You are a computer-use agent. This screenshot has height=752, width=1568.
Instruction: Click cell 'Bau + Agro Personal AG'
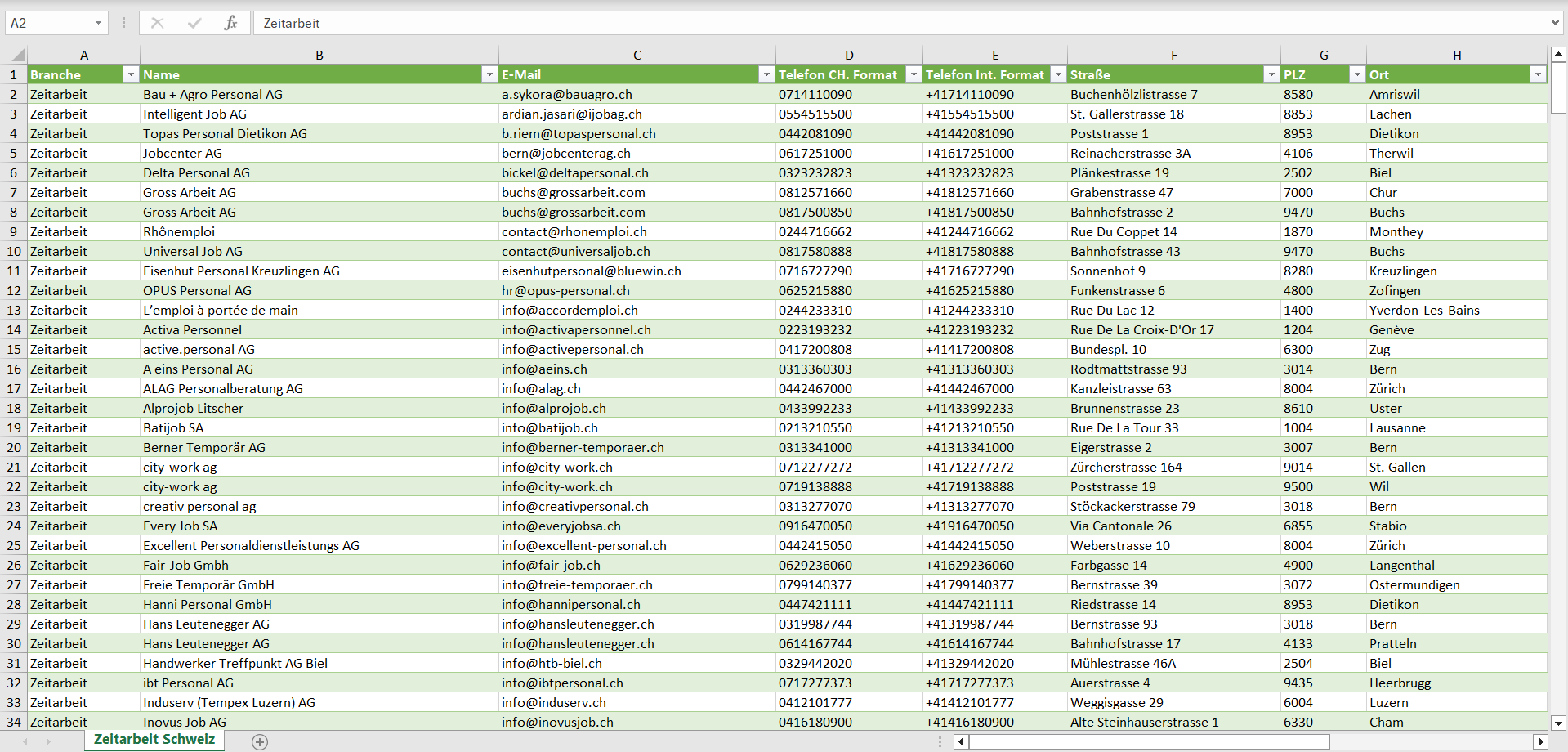pos(319,94)
